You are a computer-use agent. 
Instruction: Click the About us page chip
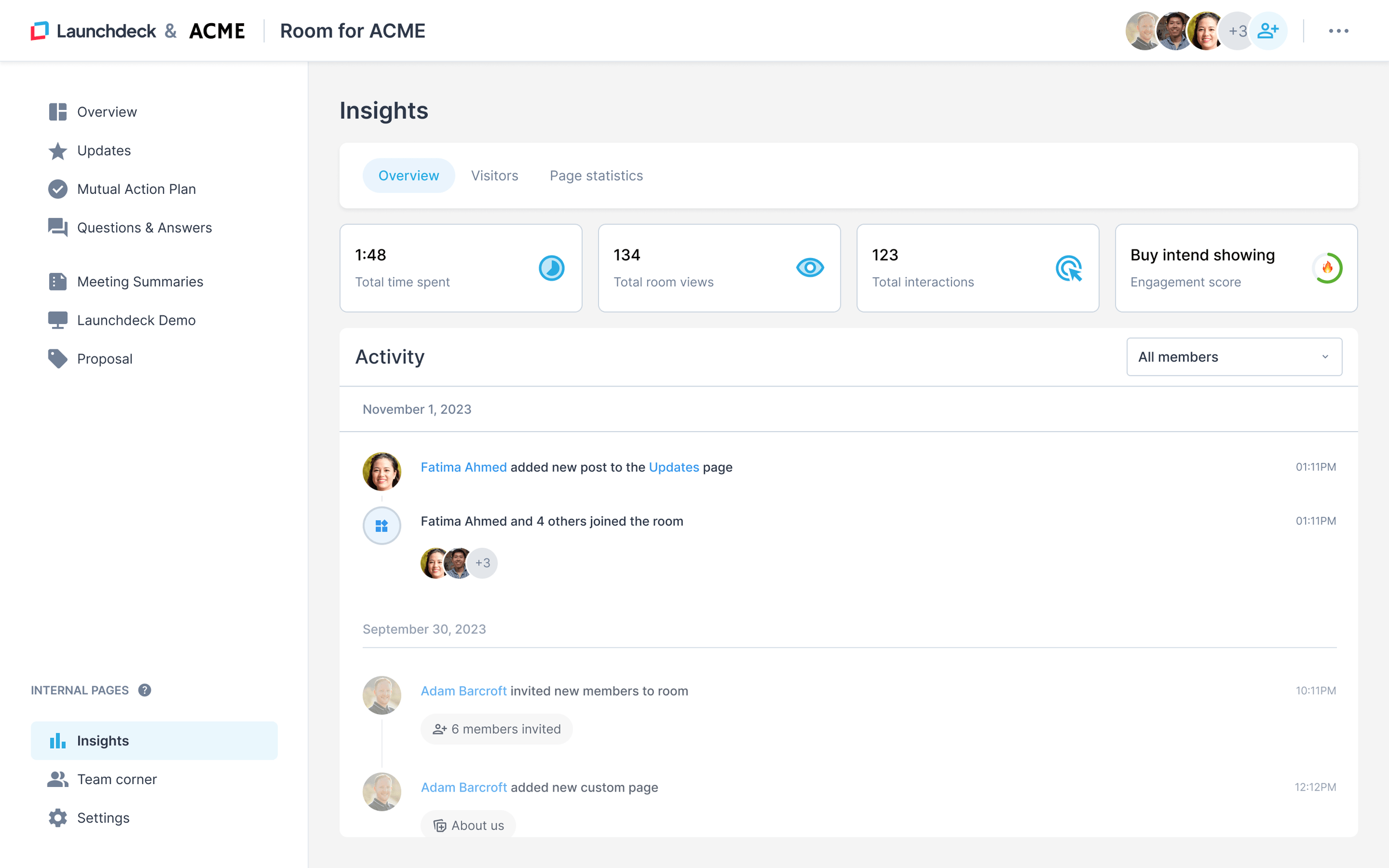468,825
